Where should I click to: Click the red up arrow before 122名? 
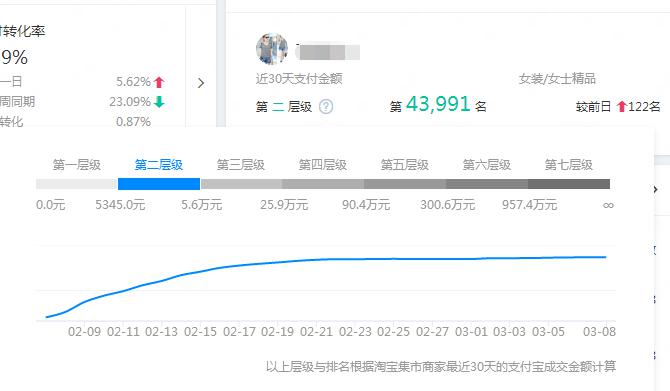(x=622, y=106)
